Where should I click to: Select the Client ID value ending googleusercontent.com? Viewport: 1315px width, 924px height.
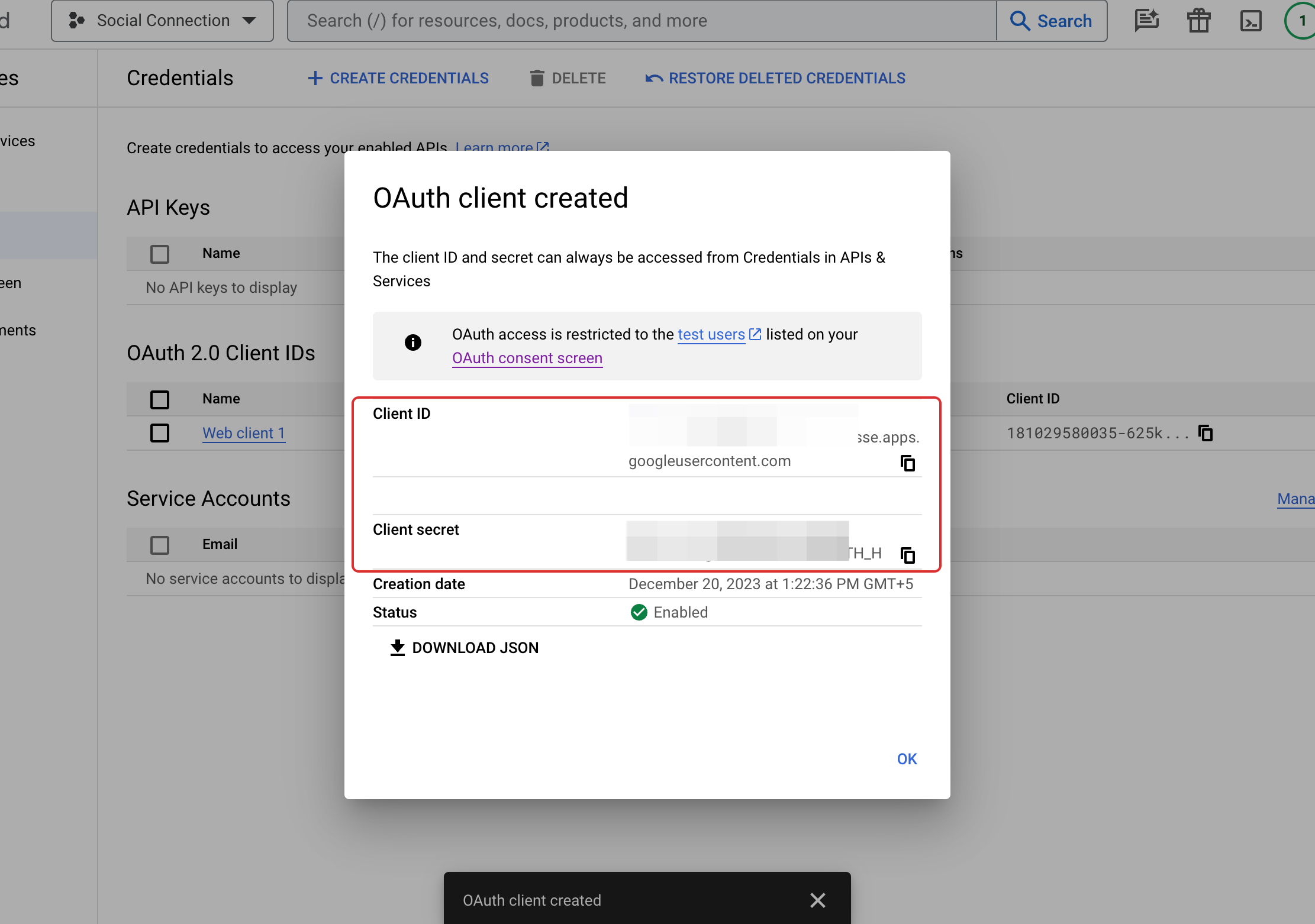(710, 461)
